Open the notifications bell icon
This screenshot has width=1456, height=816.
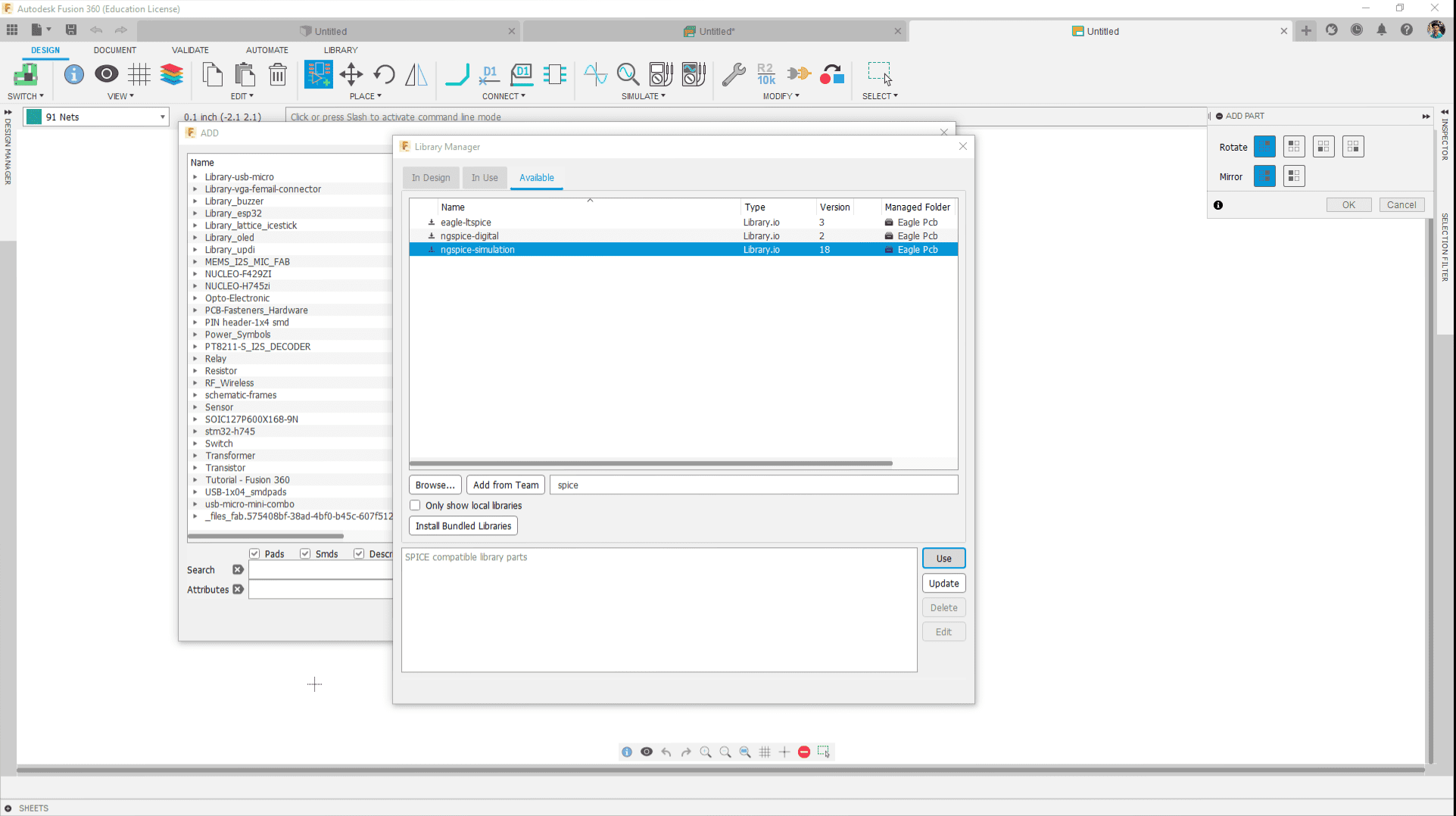click(1382, 30)
